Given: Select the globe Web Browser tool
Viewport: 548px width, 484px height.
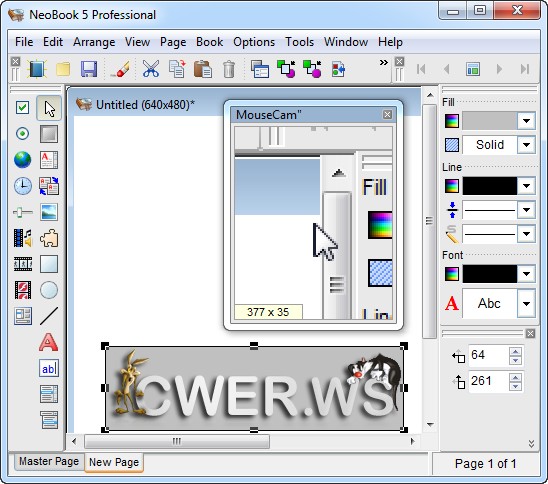Looking at the screenshot, I should 23,160.
